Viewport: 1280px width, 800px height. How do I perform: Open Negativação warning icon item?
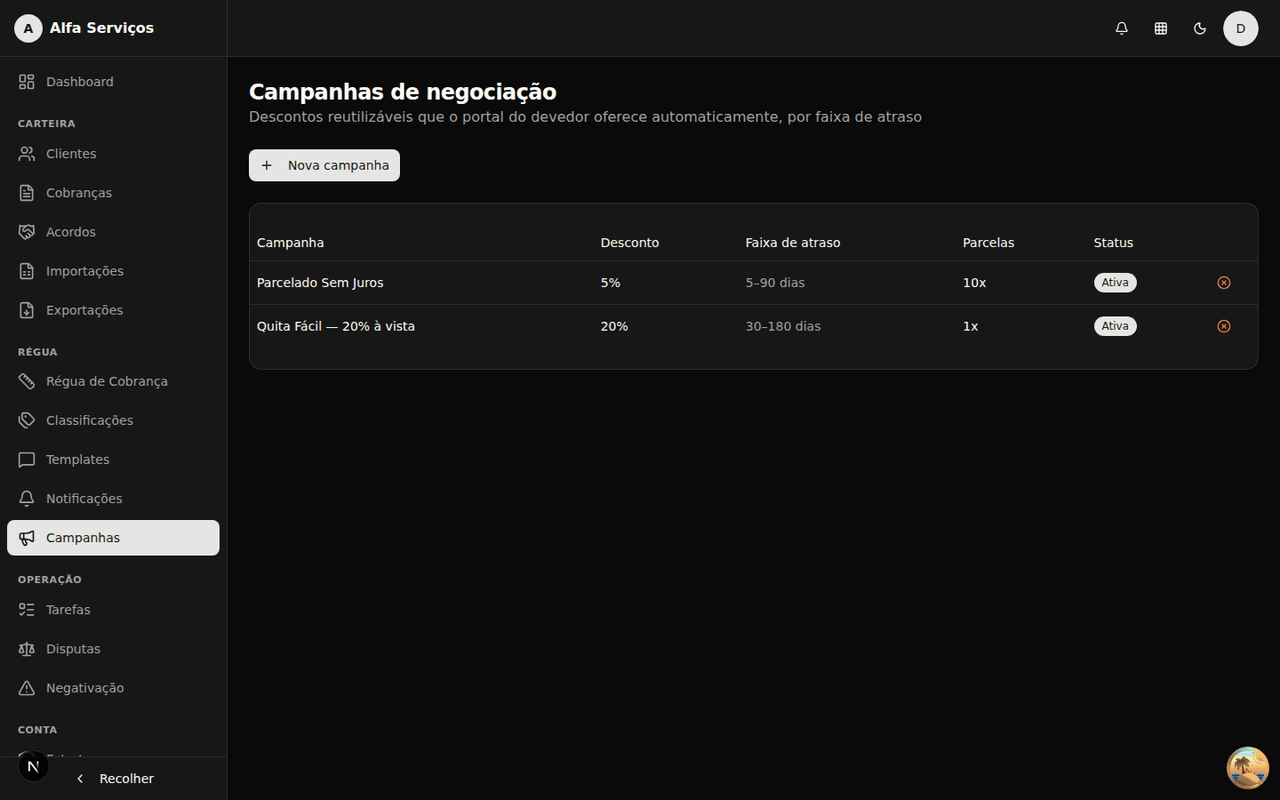[x=27, y=688]
